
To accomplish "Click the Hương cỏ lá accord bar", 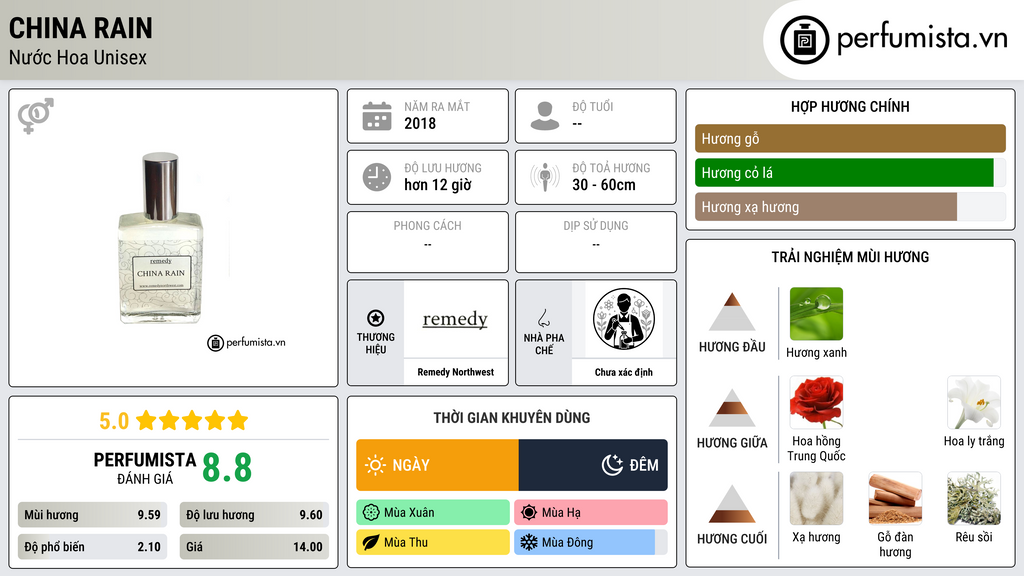I will [x=850, y=173].
